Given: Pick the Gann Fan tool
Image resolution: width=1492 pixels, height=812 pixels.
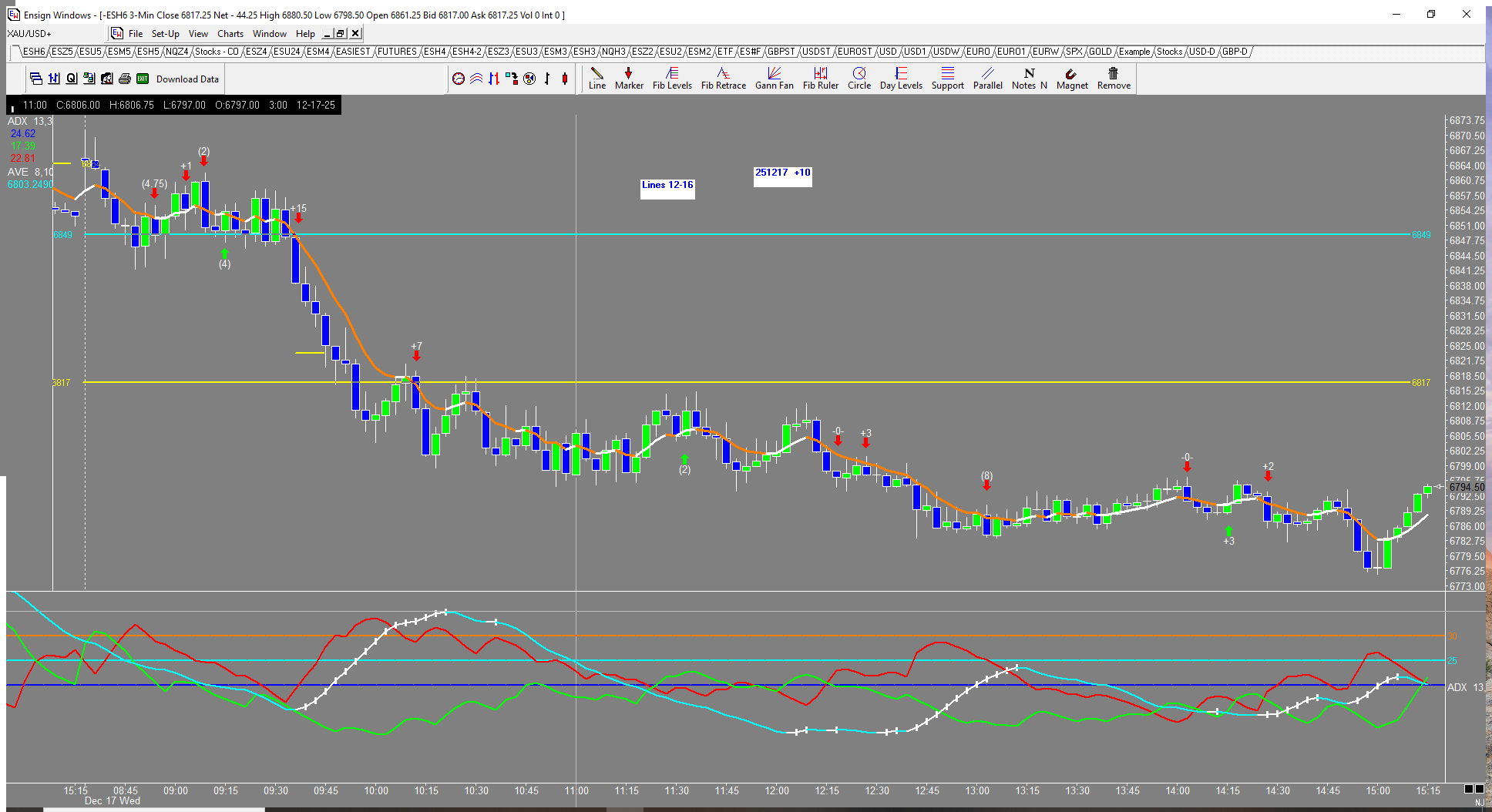Looking at the screenshot, I should point(774,78).
